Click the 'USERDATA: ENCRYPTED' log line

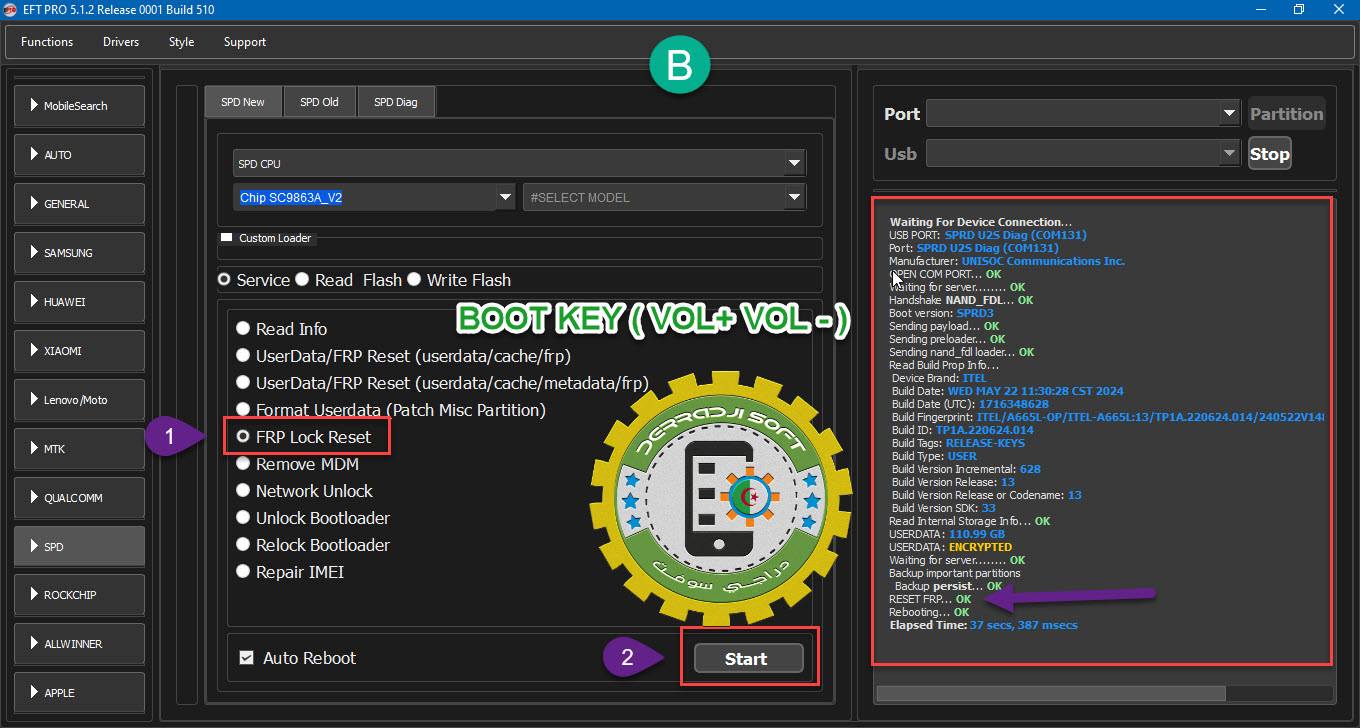pos(950,547)
